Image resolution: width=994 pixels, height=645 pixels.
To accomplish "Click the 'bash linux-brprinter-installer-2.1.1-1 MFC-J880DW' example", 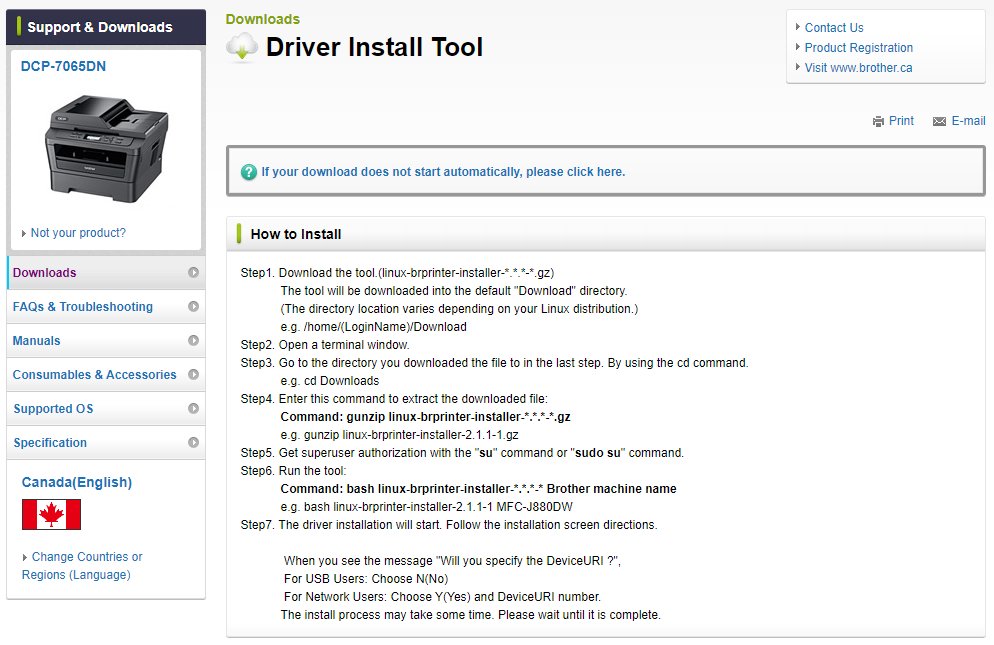I will (438, 507).
